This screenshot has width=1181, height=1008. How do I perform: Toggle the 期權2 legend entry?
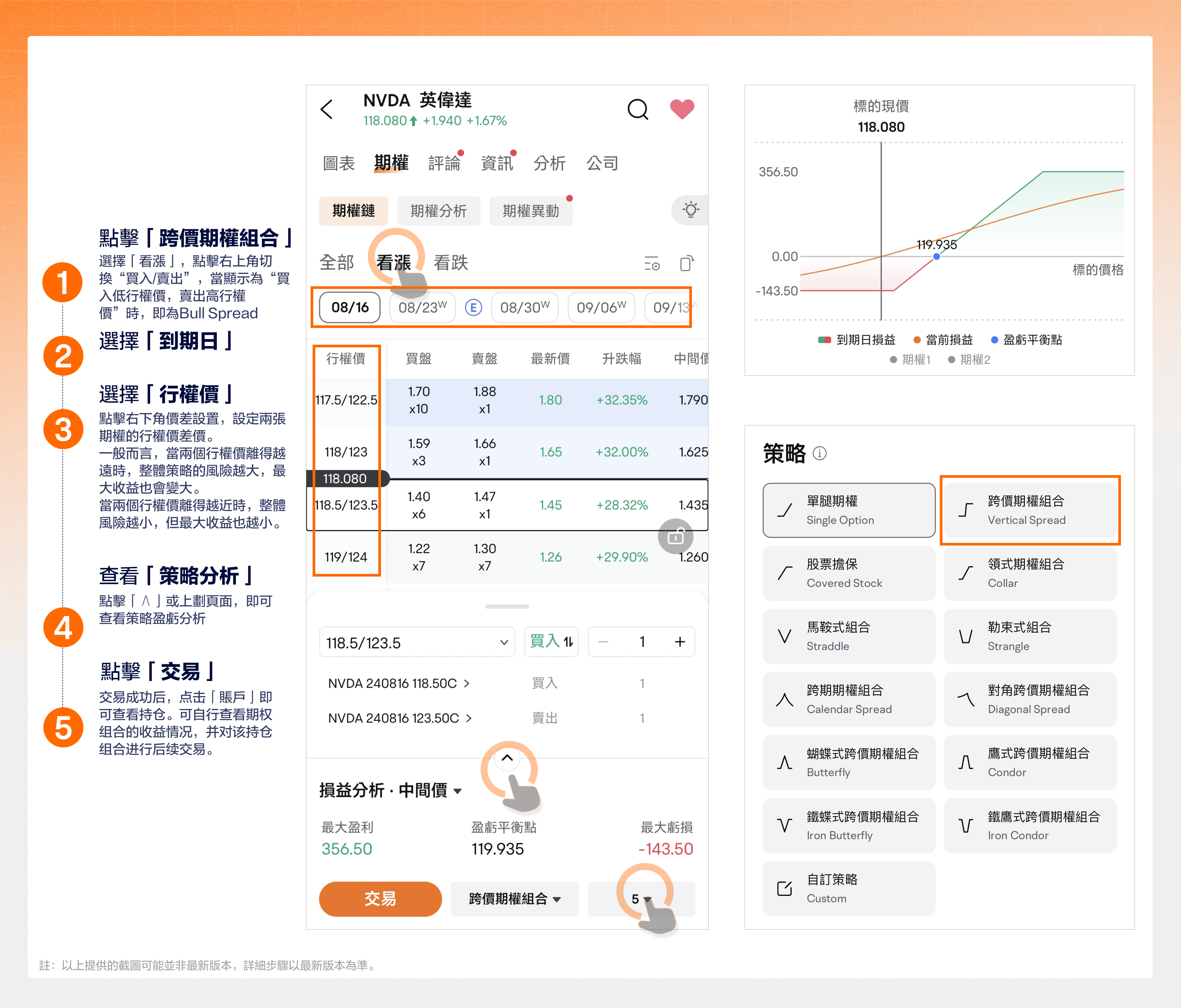coord(969,360)
